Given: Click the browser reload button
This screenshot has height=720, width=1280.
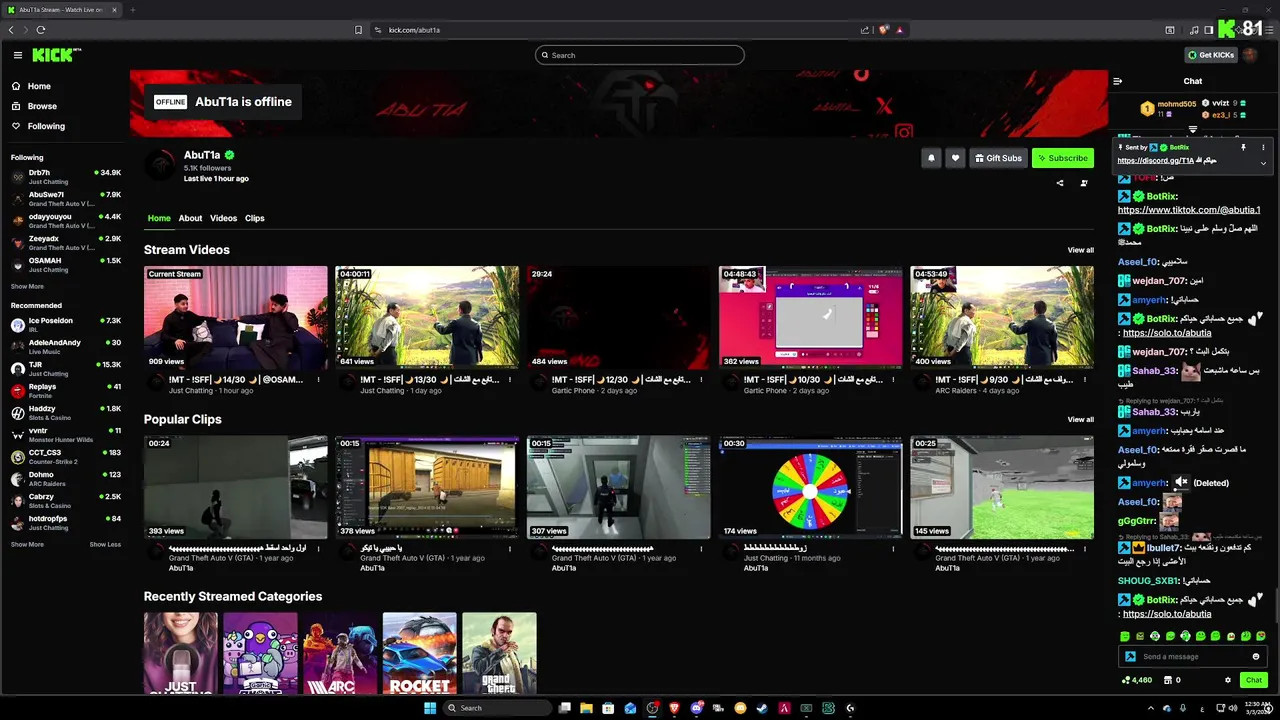Looking at the screenshot, I should pos(40,30).
